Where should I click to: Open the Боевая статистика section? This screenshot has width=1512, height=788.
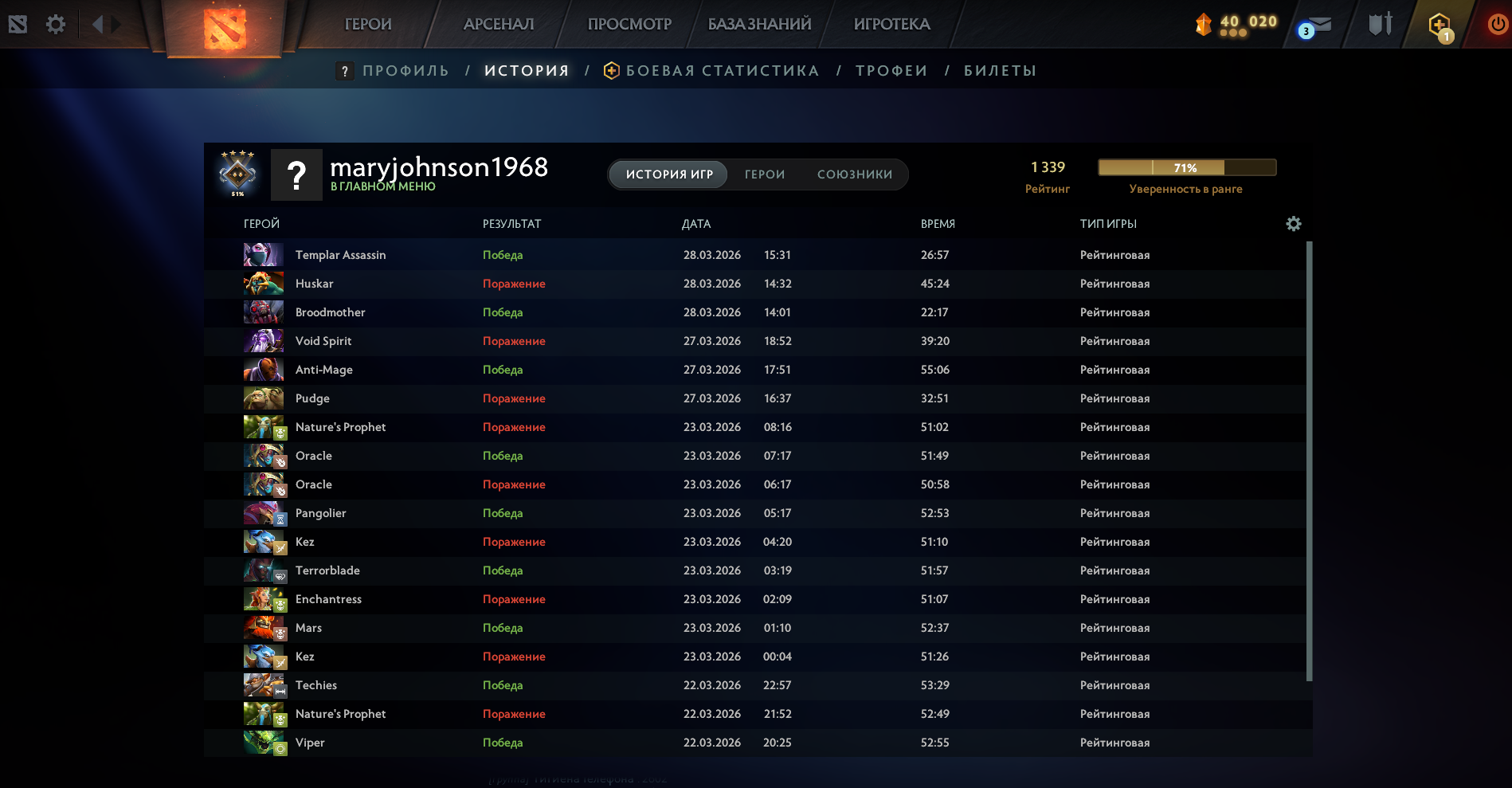pos(722,71)
